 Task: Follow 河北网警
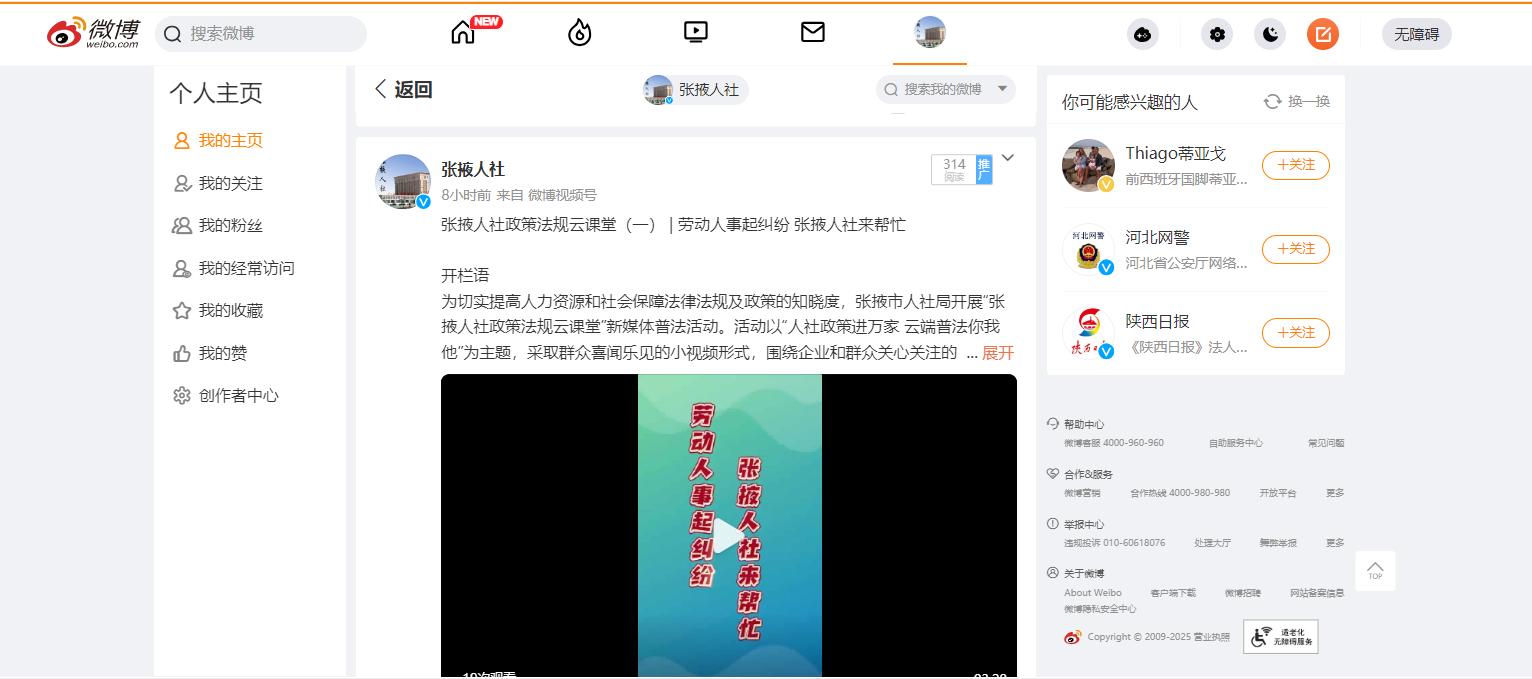click(1296, 249)
